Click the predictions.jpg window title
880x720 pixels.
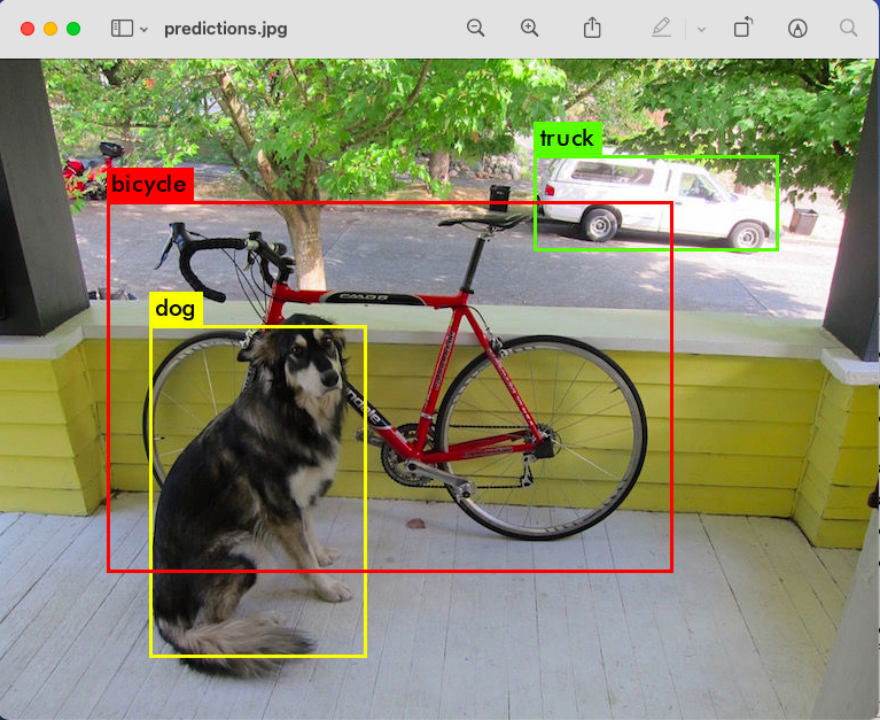226,29
